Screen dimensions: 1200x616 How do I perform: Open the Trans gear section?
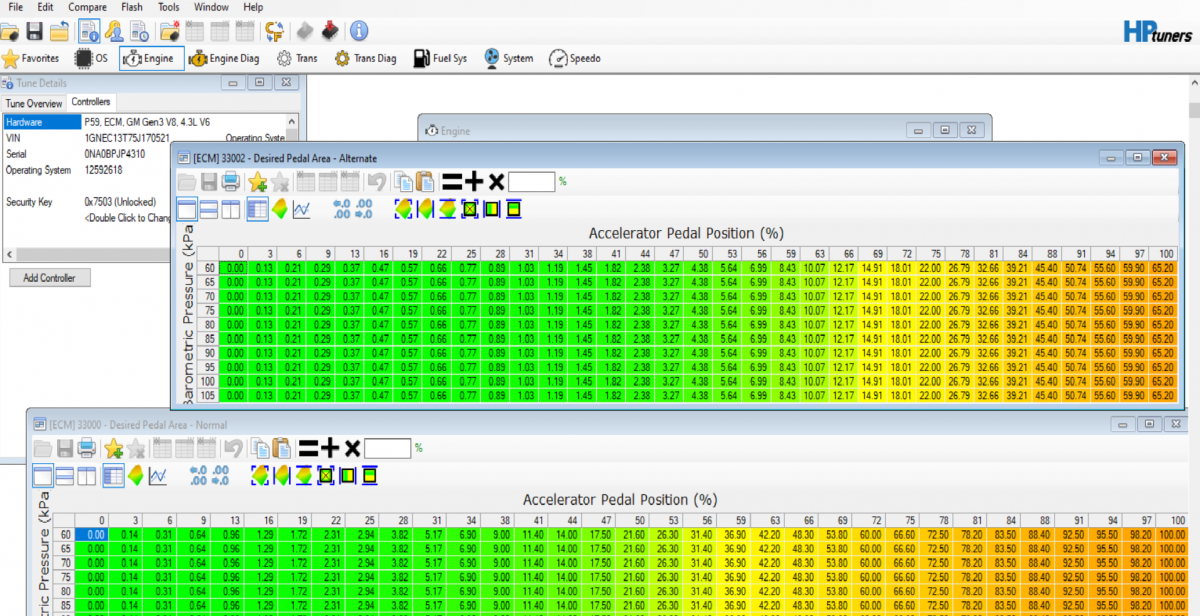[x=297, y=58]
